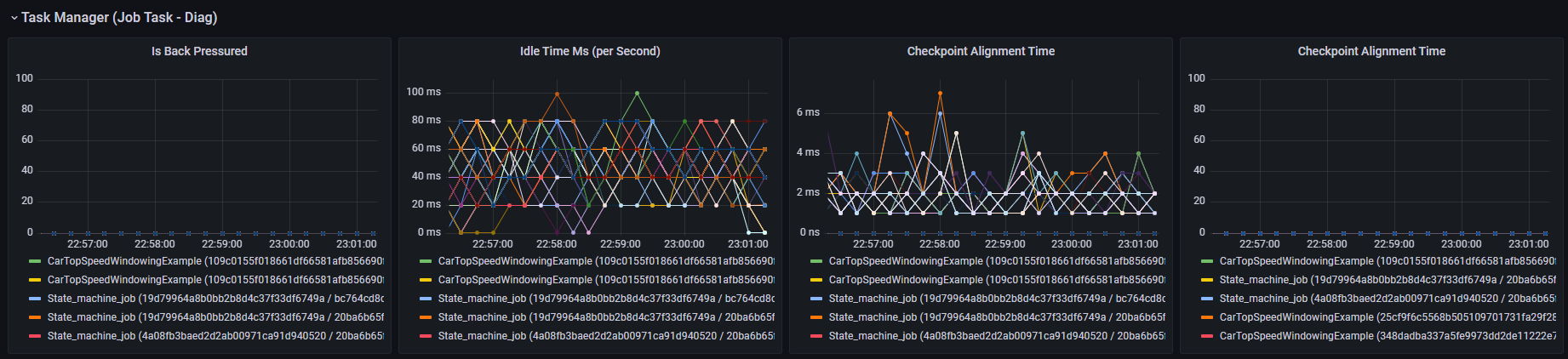
Task: Click orange legend swatch beside the 25cf9f6c series
Action: point(1207,317)
